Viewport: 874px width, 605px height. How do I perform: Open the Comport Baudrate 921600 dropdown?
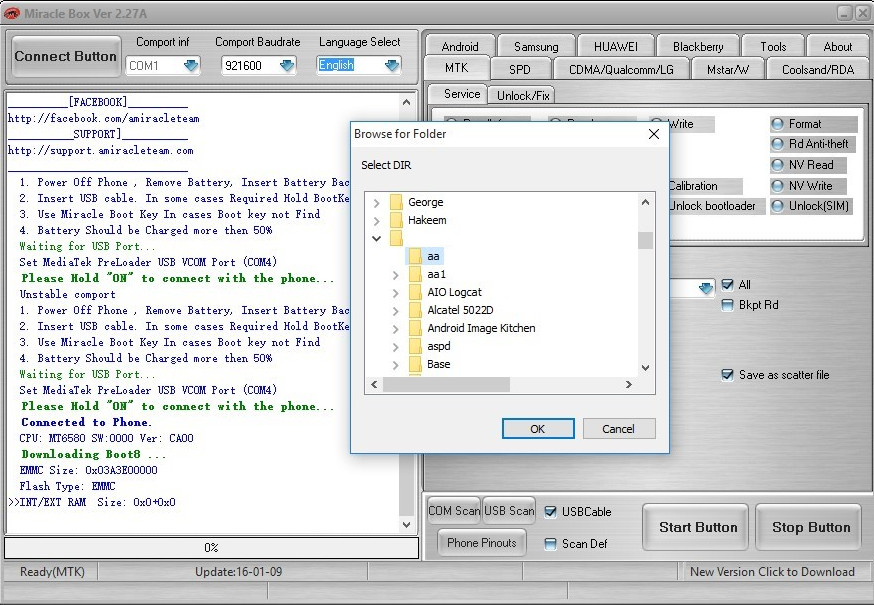(287, 66)
